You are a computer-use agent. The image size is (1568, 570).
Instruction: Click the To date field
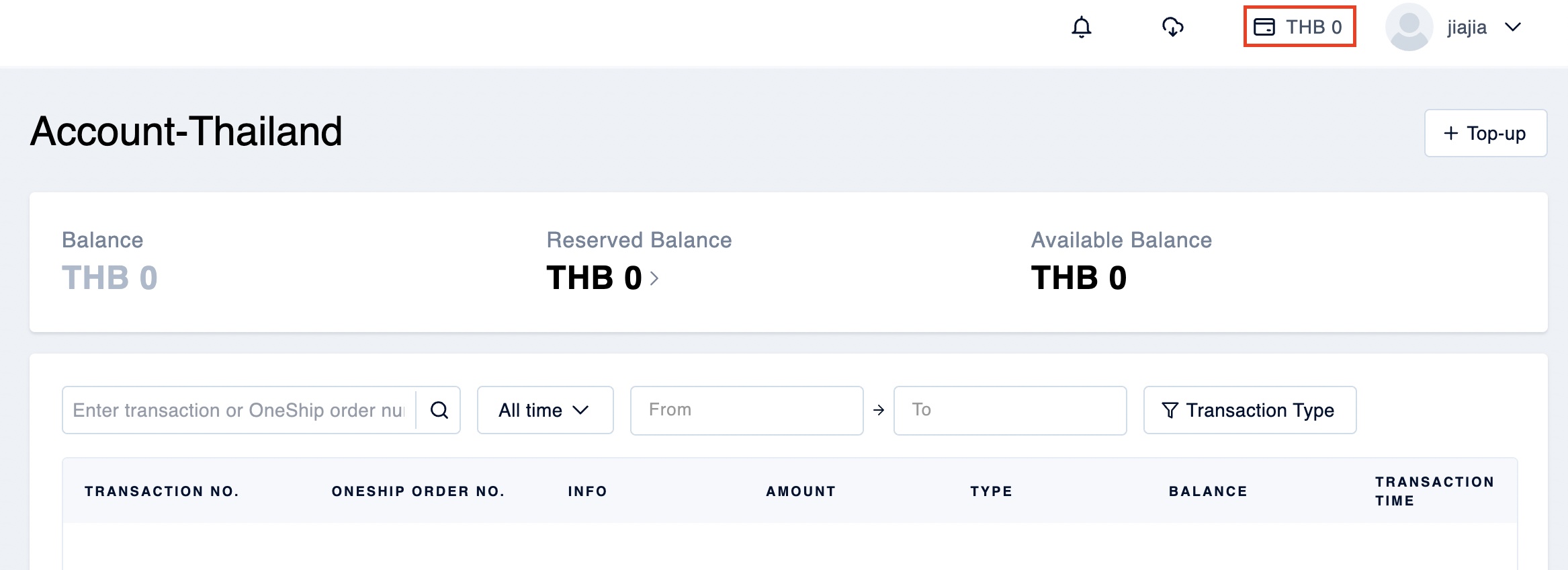[1010, 410]
